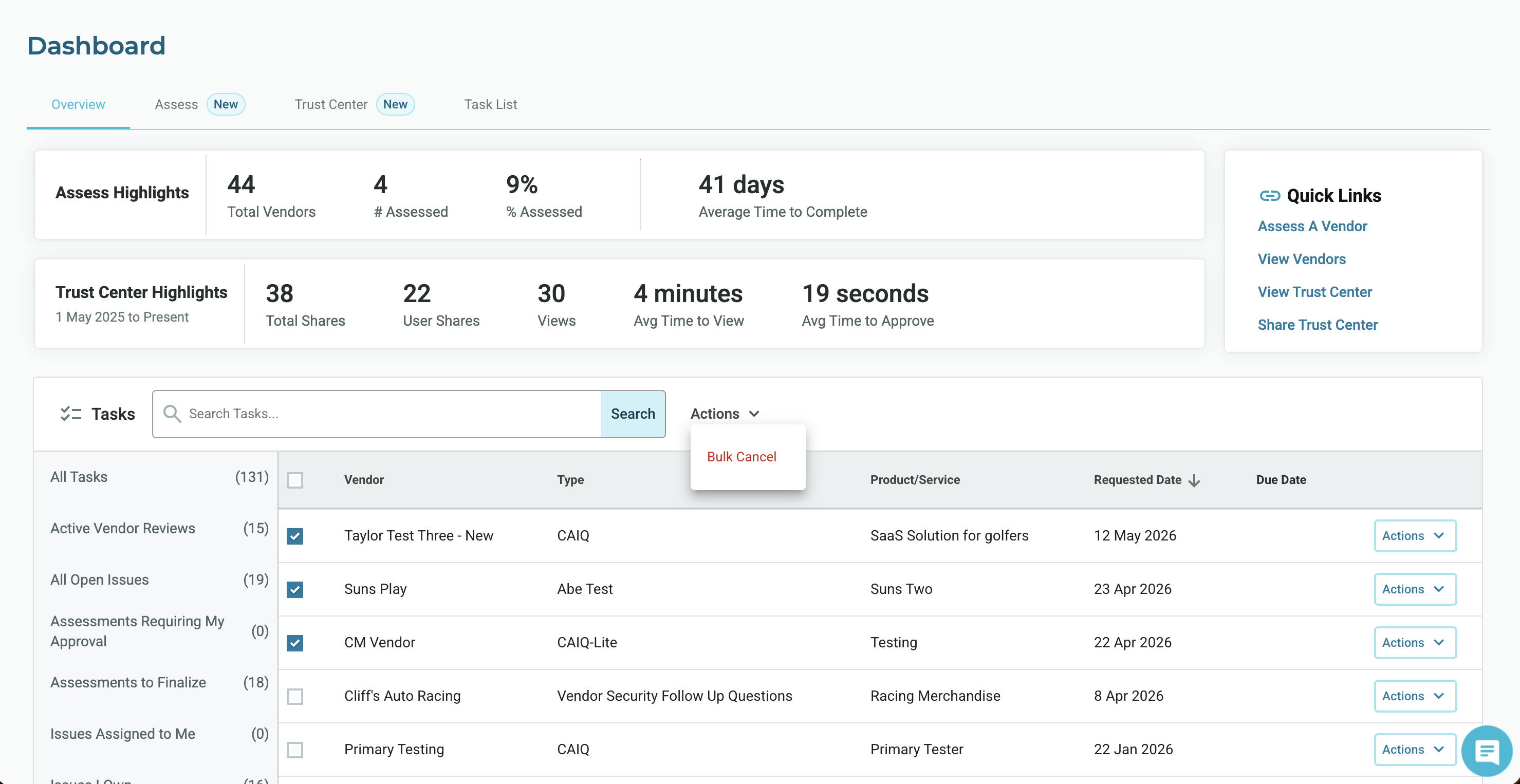
Task: Open Actions dropdown for CM Vendor row
Action: coord(1415,642)
